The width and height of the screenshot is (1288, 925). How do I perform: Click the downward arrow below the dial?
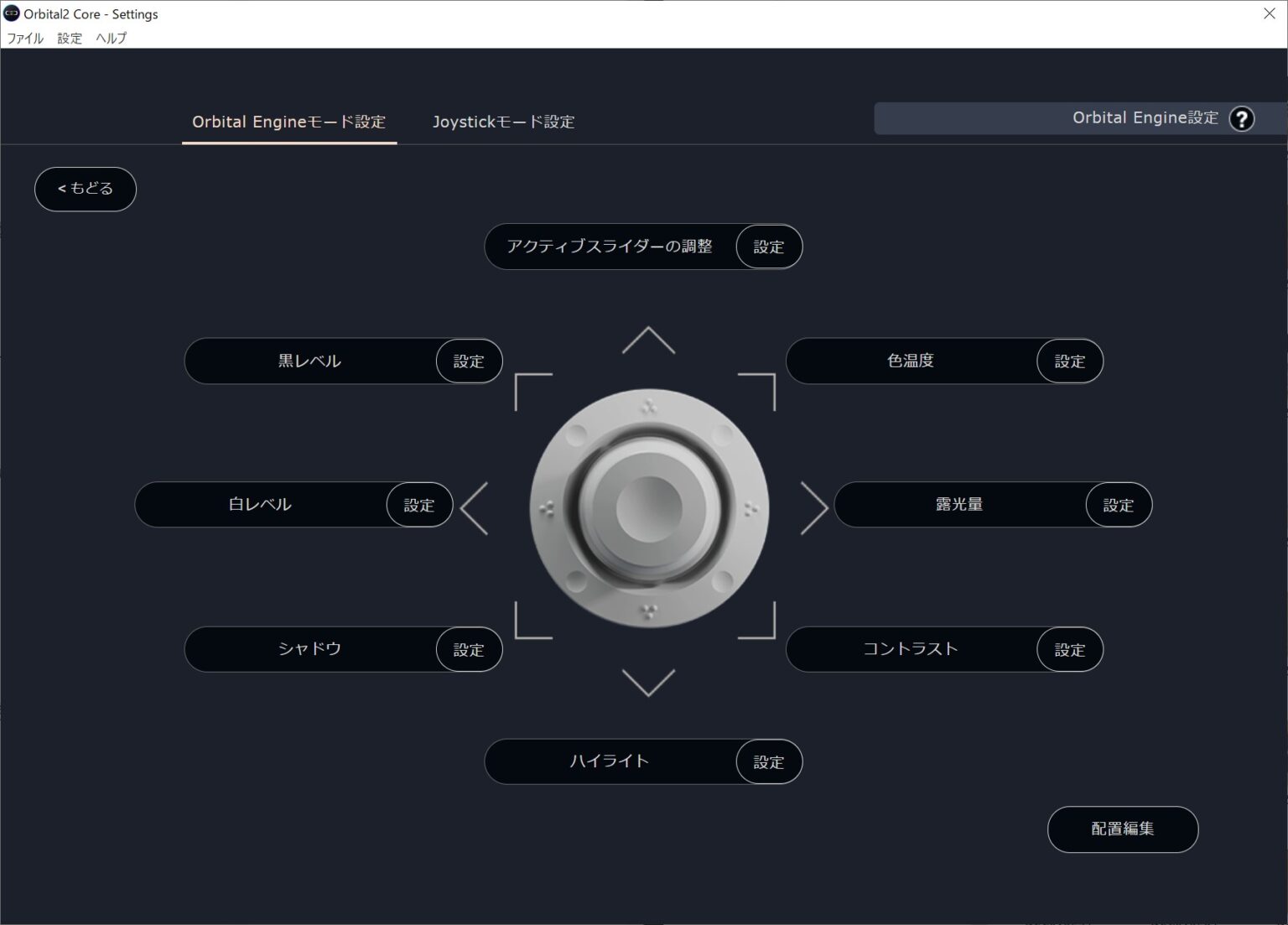(647, 681)
